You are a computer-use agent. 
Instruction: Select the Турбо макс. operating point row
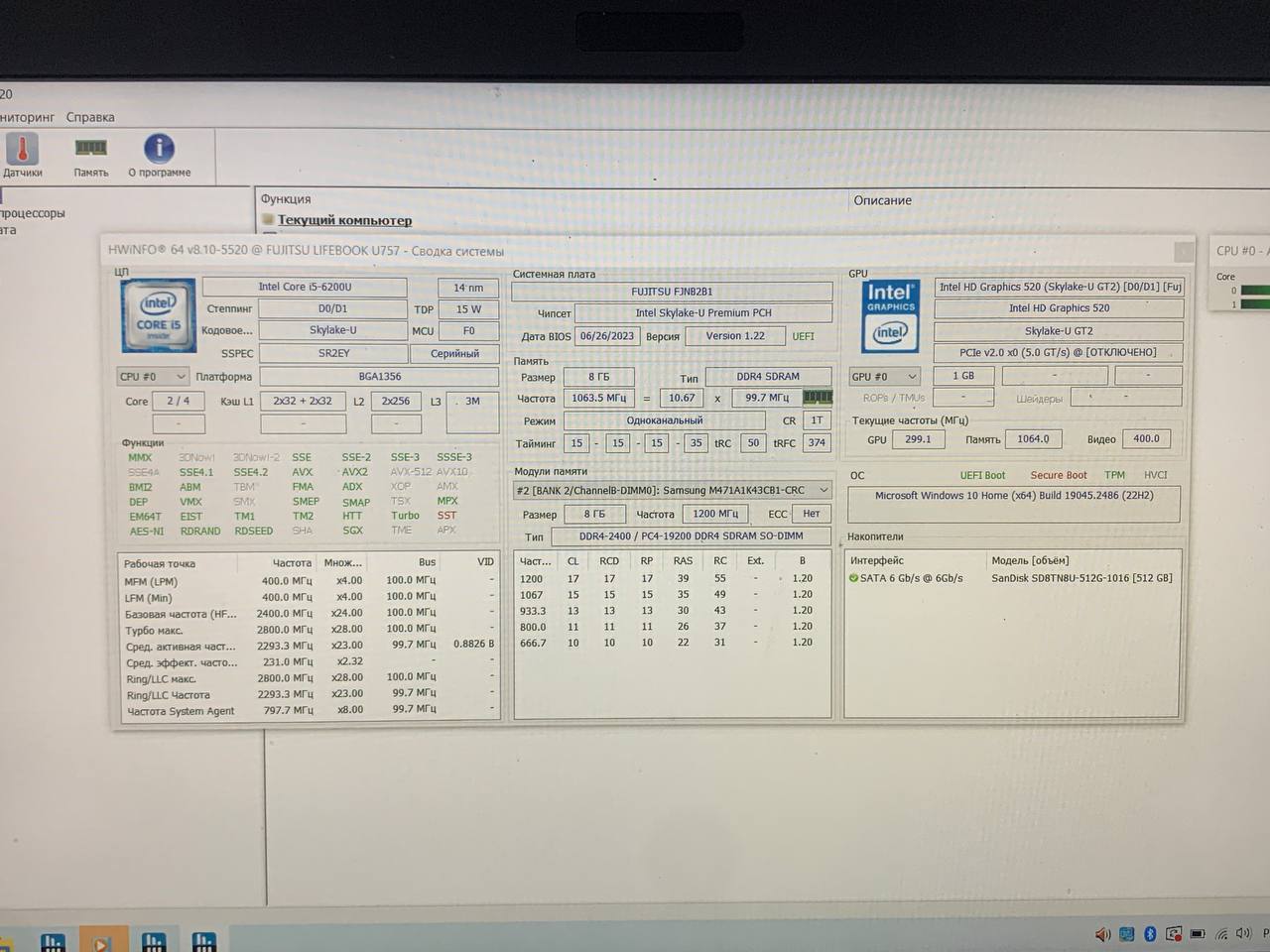[x=309, y=629]
